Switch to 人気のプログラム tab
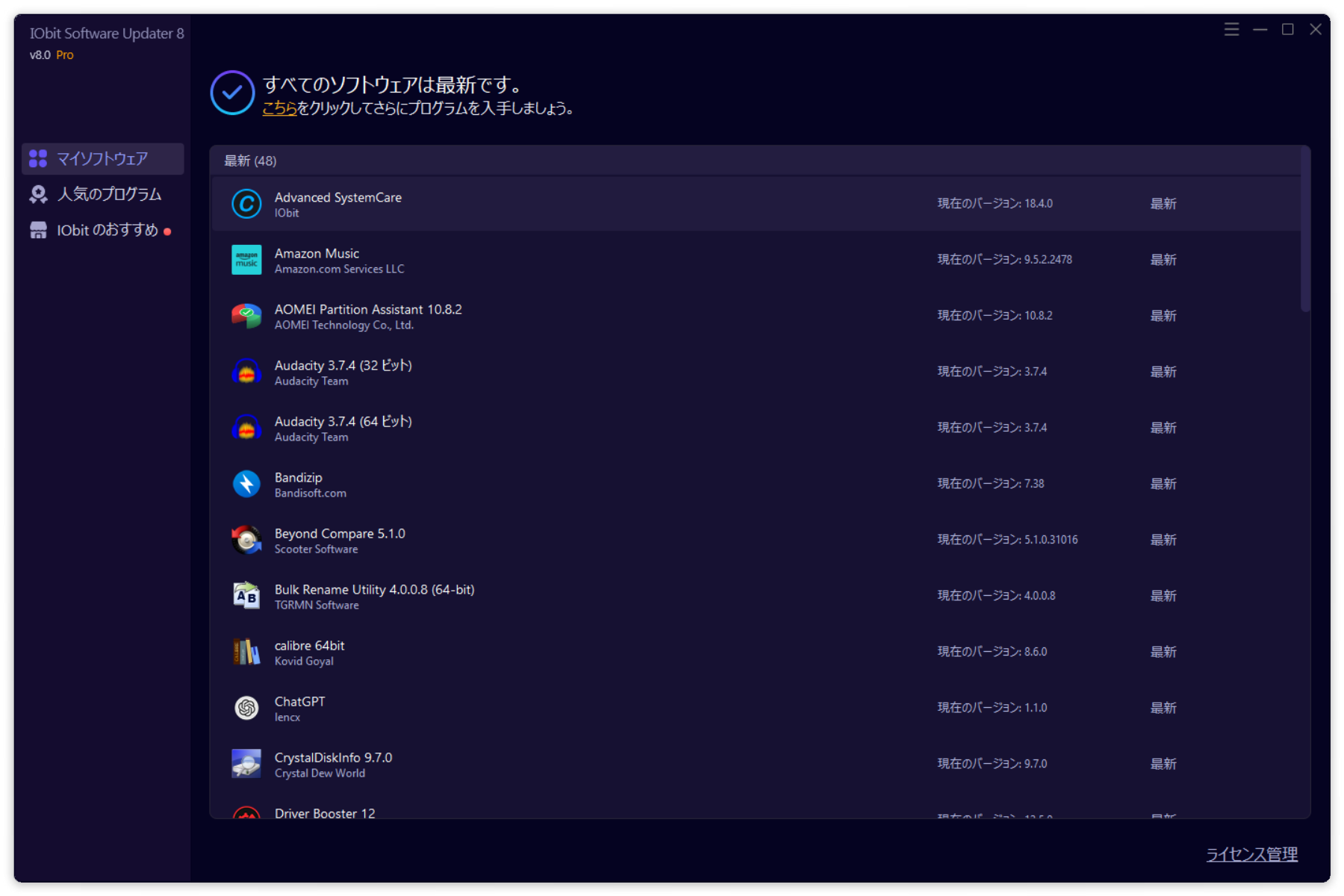 [x=103, y=194]
